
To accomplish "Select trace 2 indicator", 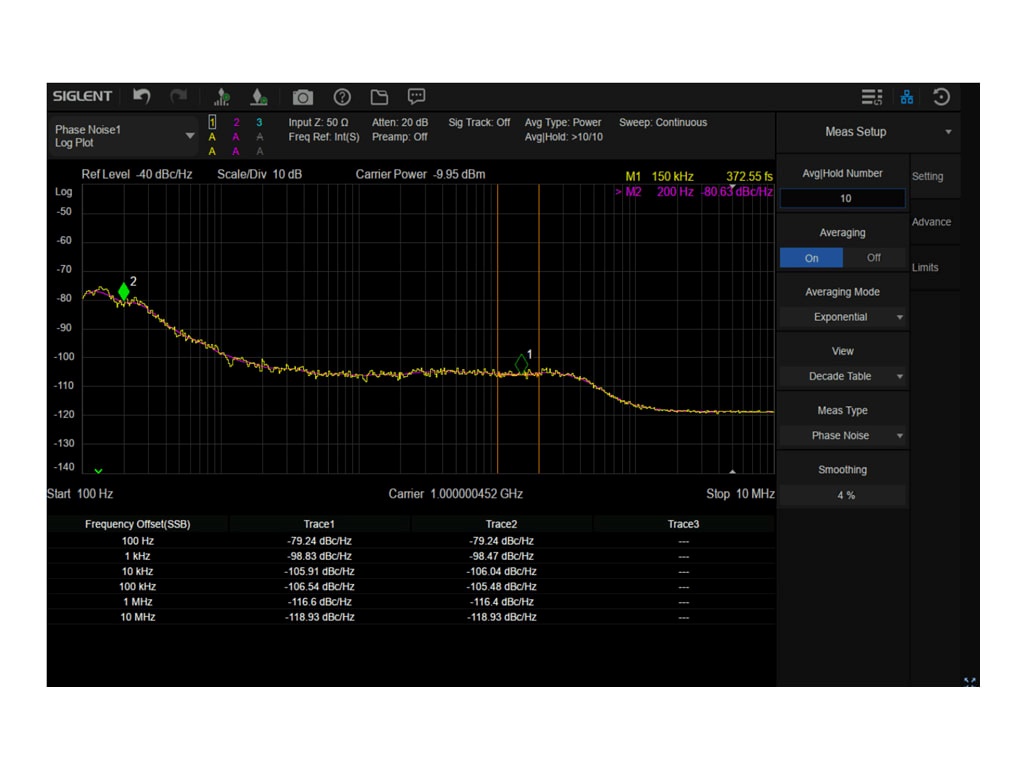I will [x=236, y=122].
